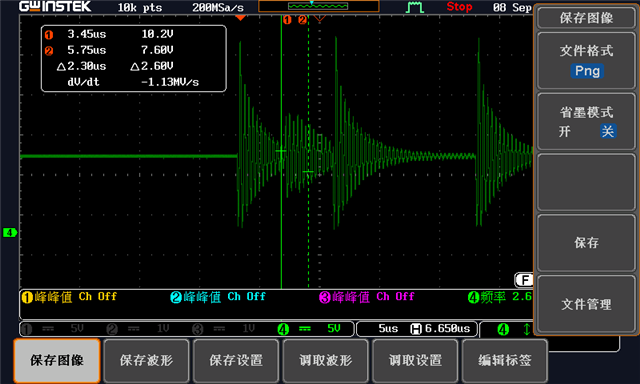The height and width of the screenshot is (384, 640).
Task: Click the 保存图像 side menu title
Action: pos(587,18)
